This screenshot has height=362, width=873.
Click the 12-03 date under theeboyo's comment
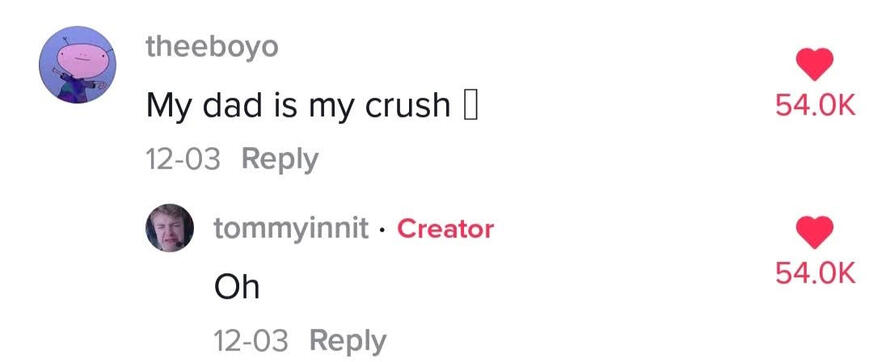point(183,160)
